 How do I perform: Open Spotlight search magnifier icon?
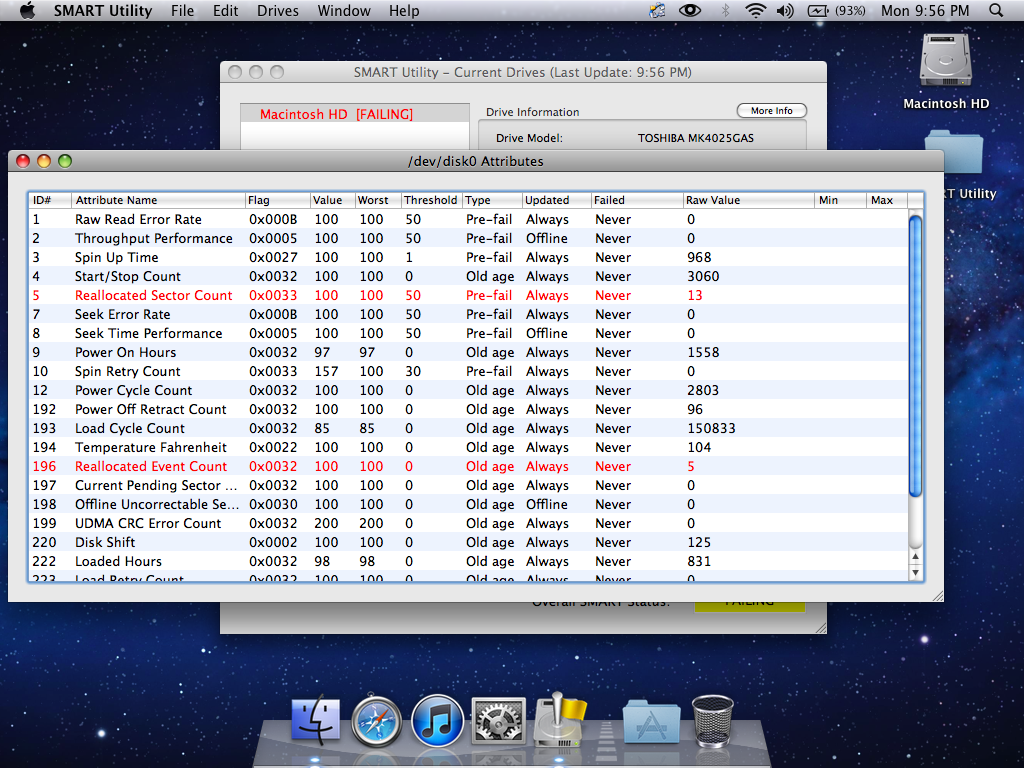[996, 10]
